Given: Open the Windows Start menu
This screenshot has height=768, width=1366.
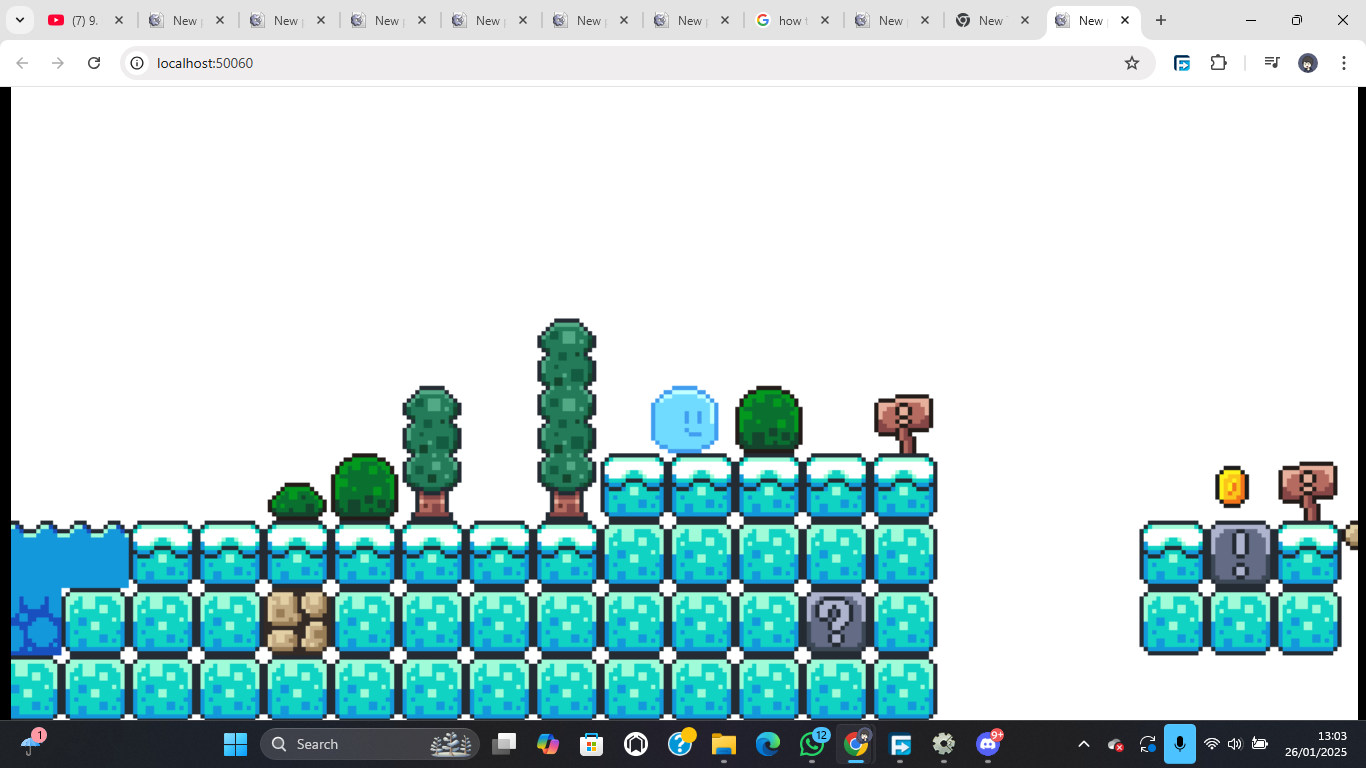Looking at the screenshot, I should coord(235,744).
